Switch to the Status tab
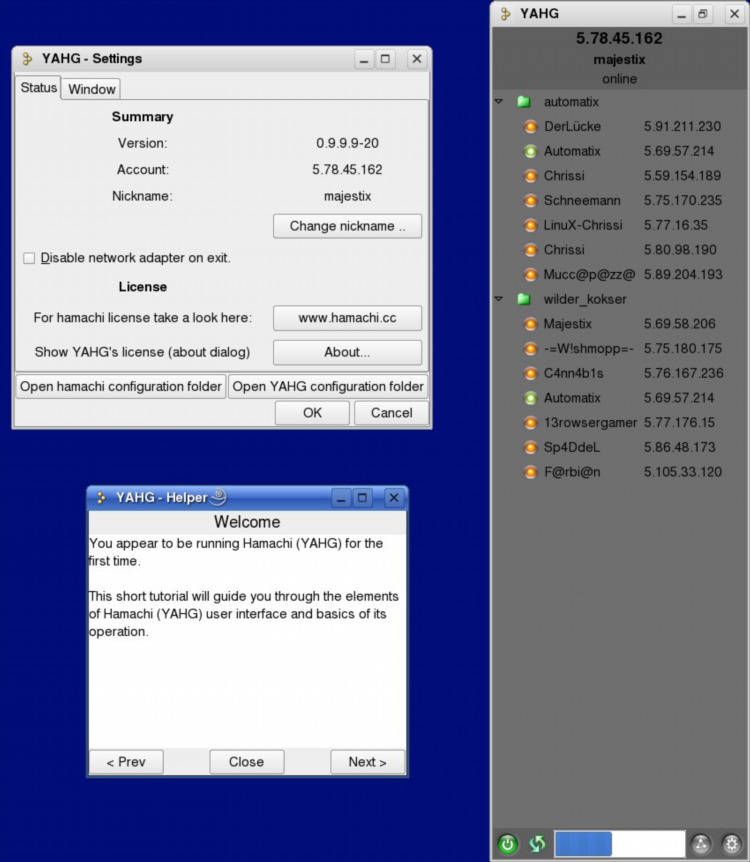 click(38, 88)
